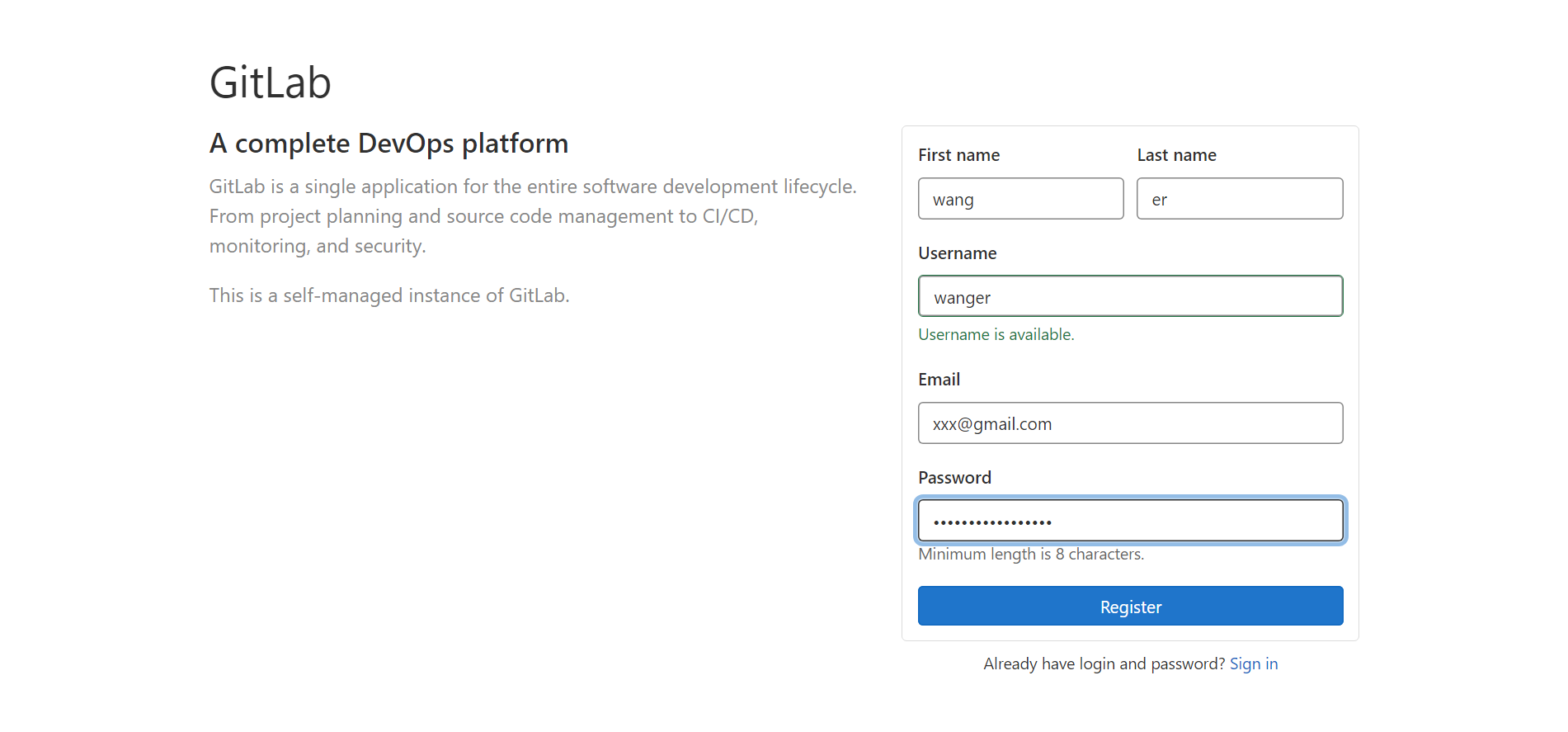Open the Sign in link
The height and width of the screenshot is (732, 1568).
pos(1254,664)
